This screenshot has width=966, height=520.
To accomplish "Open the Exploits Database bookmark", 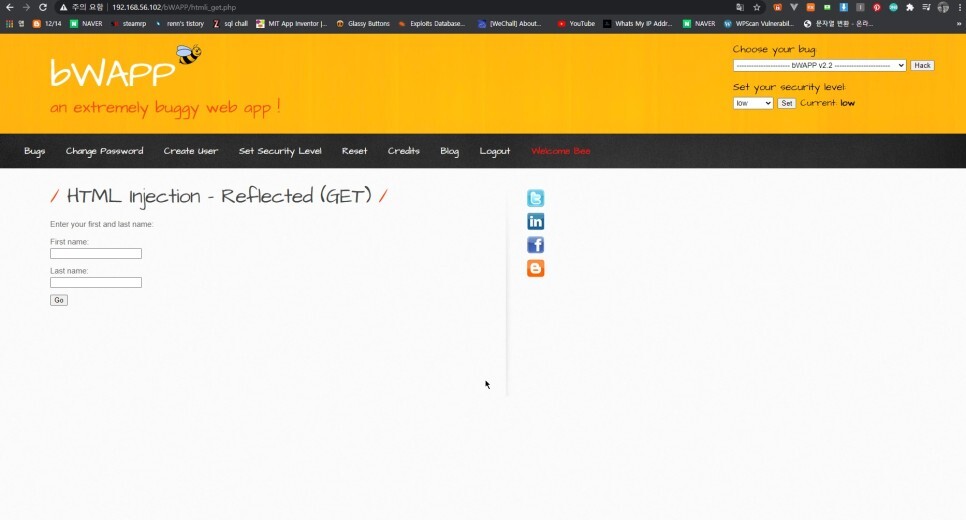I will point(431,23).
